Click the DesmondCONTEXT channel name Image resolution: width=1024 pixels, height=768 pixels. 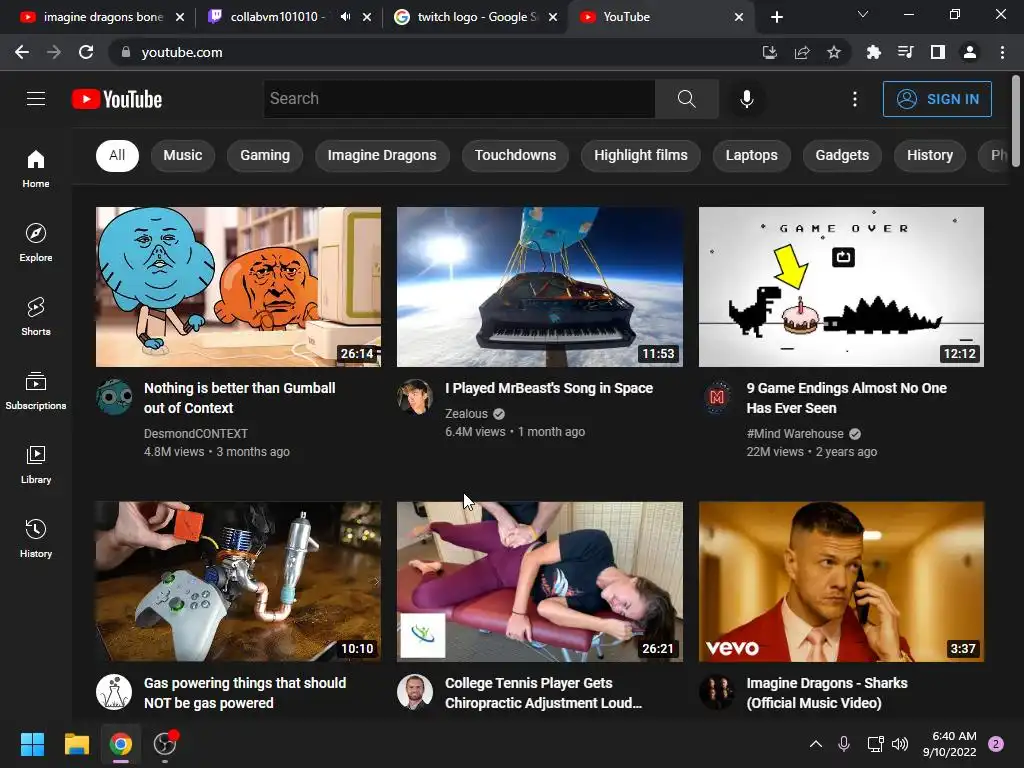[196, 434]
